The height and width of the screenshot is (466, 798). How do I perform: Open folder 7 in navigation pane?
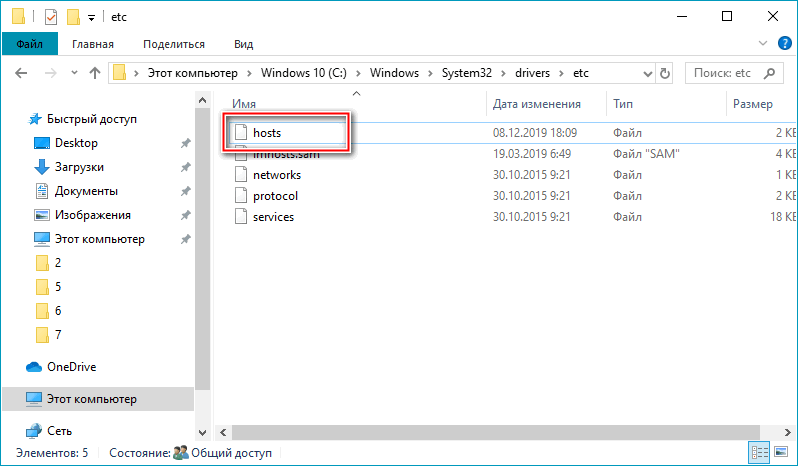[x=58, y=334]
